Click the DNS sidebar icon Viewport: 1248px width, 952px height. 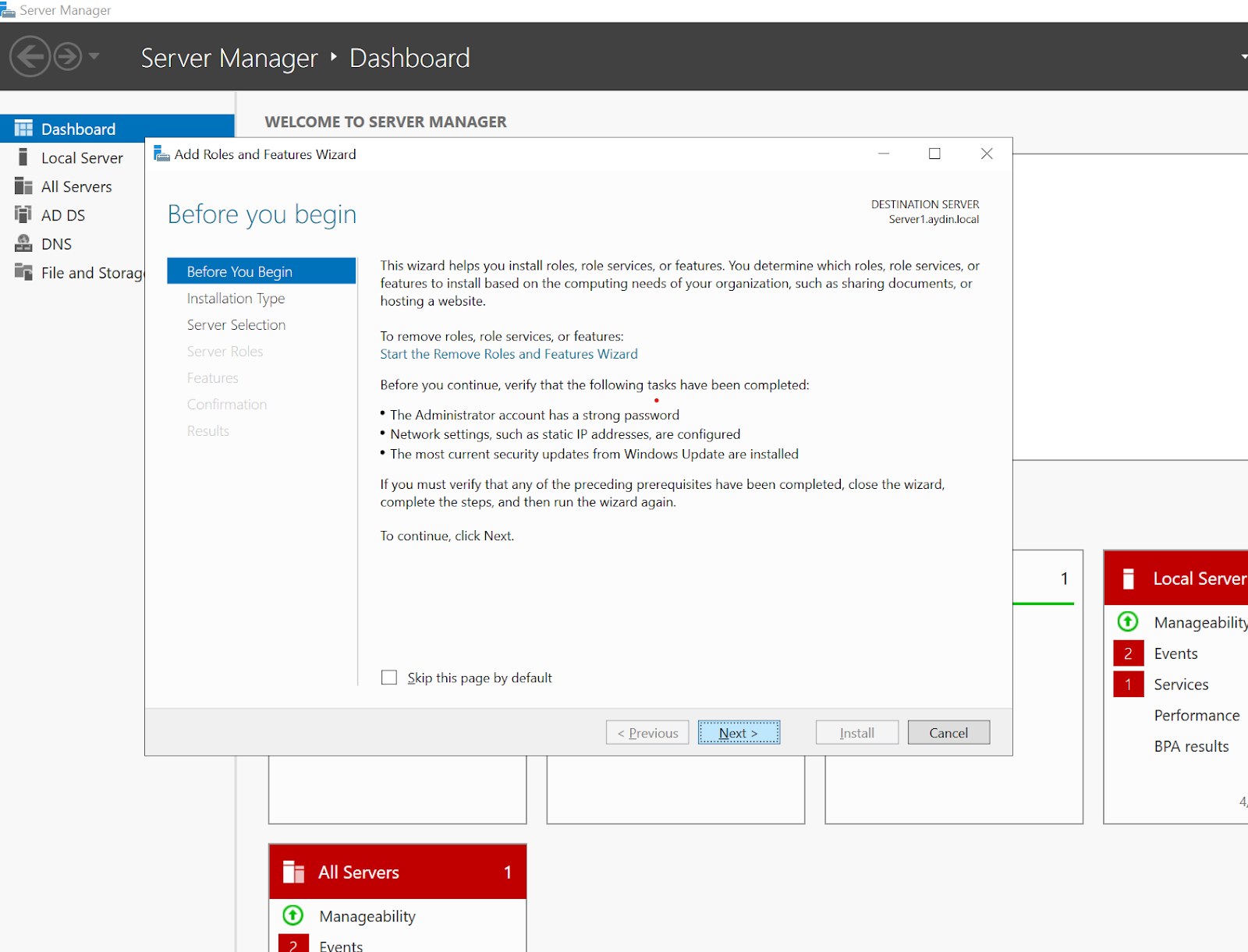(23, 243)
